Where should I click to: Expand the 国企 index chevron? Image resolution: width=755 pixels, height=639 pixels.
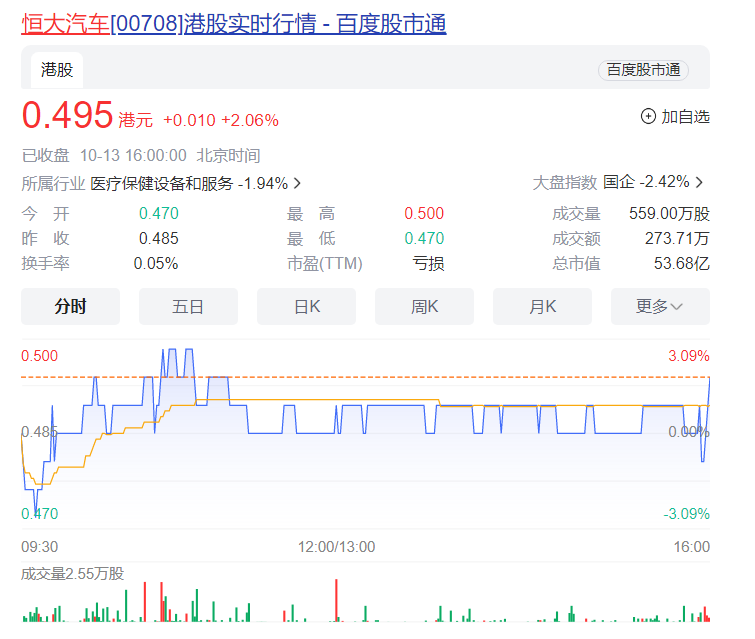click(x=699, y=182)
